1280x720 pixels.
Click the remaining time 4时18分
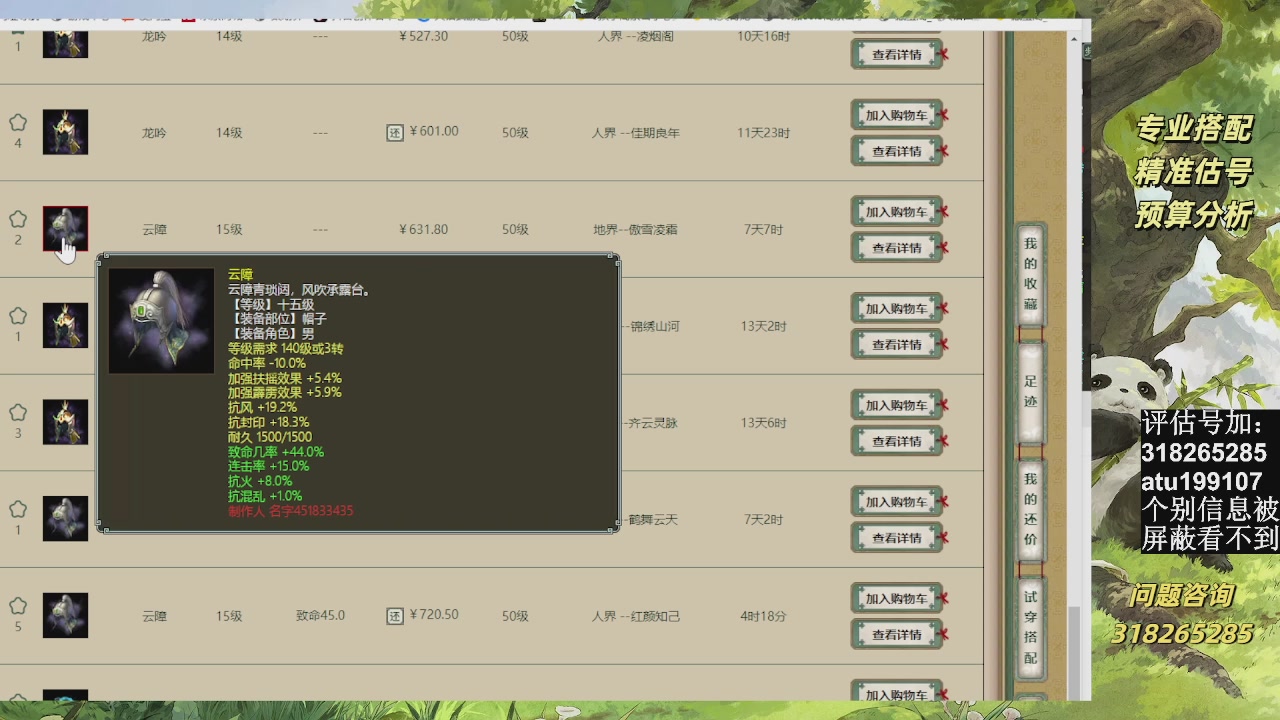coord(763,616)
